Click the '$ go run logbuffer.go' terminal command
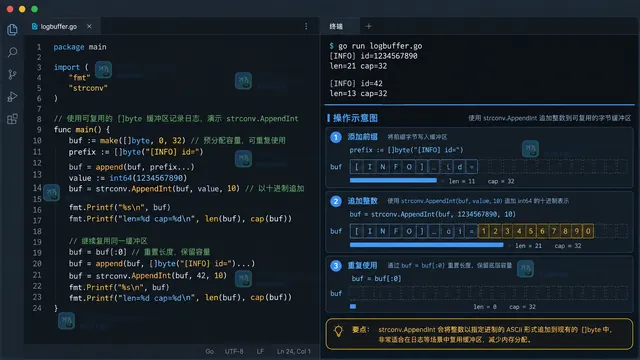Screen dimensions: 640x360 coord(376,46)
